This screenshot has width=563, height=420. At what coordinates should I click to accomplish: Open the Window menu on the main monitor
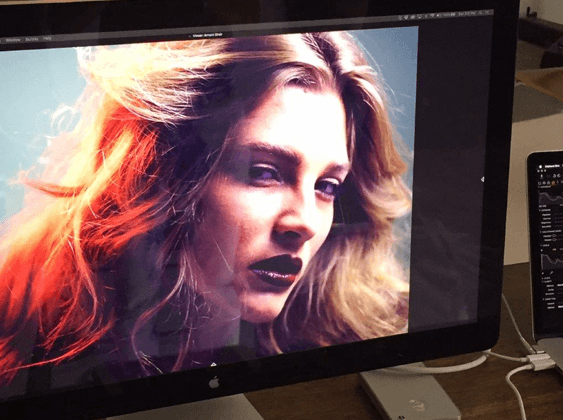click(13, 40)
